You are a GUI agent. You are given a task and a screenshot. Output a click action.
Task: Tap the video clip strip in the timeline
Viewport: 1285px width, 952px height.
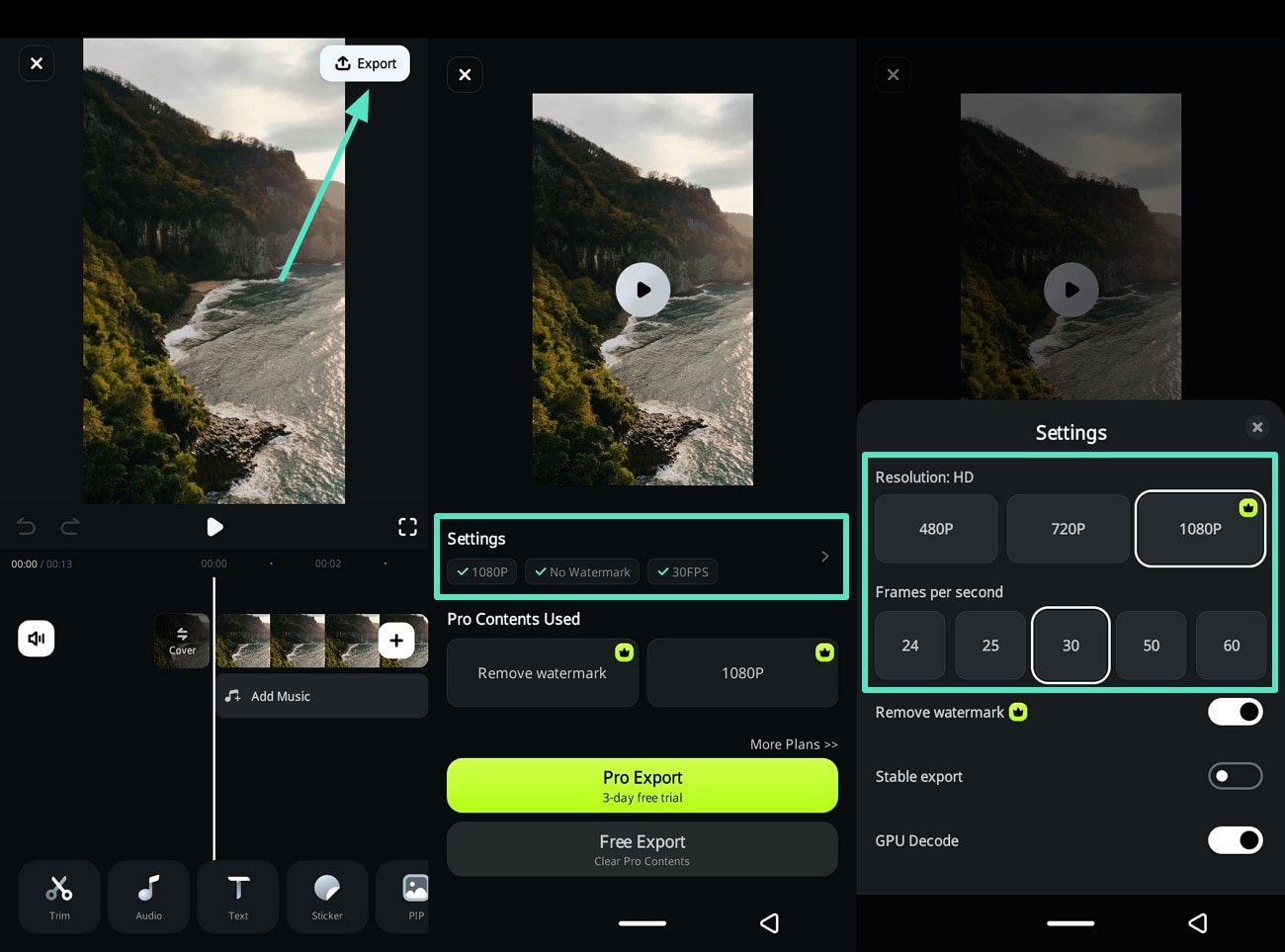pos(322,641)
